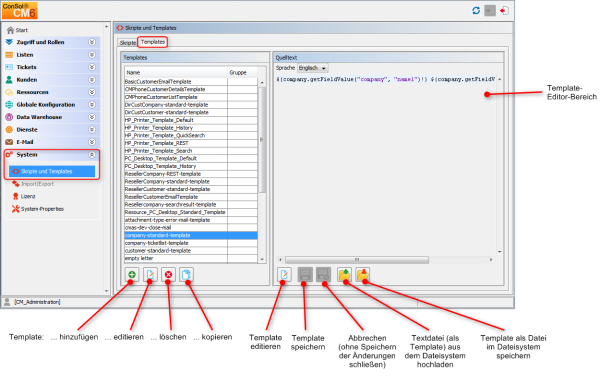Click the copy template icon
Screen dimensions: 600x384
[186, 274]
